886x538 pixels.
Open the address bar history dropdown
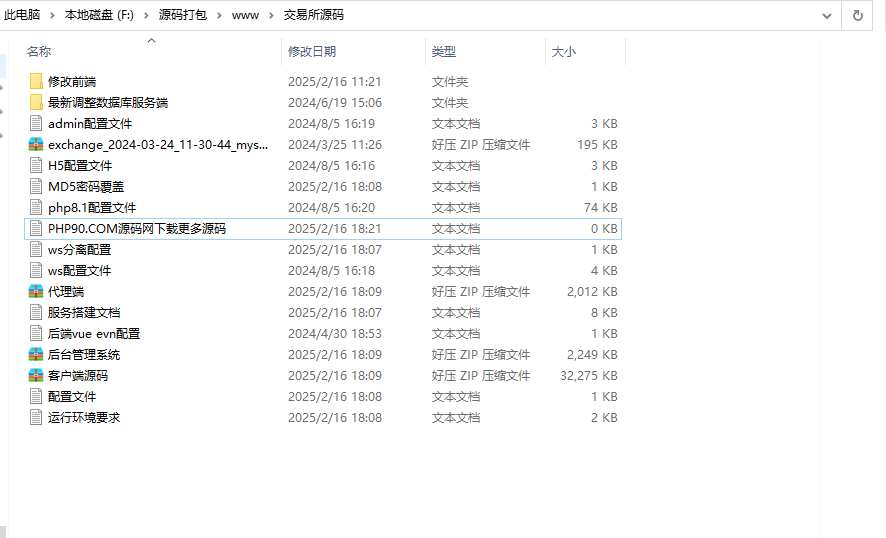(x=826, y=15)
